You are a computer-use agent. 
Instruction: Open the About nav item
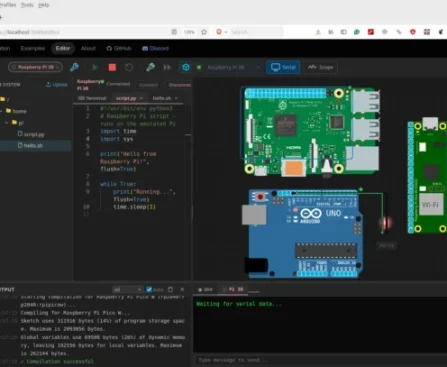[88, 48]
